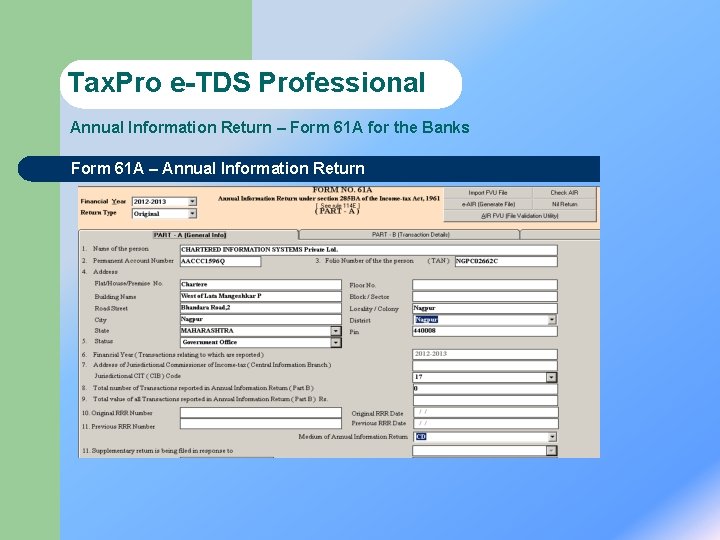The width and height of the screenshot is (720, 540).
Task: Switch to PART - A (General Info) tab
Action: click(189, 235)
